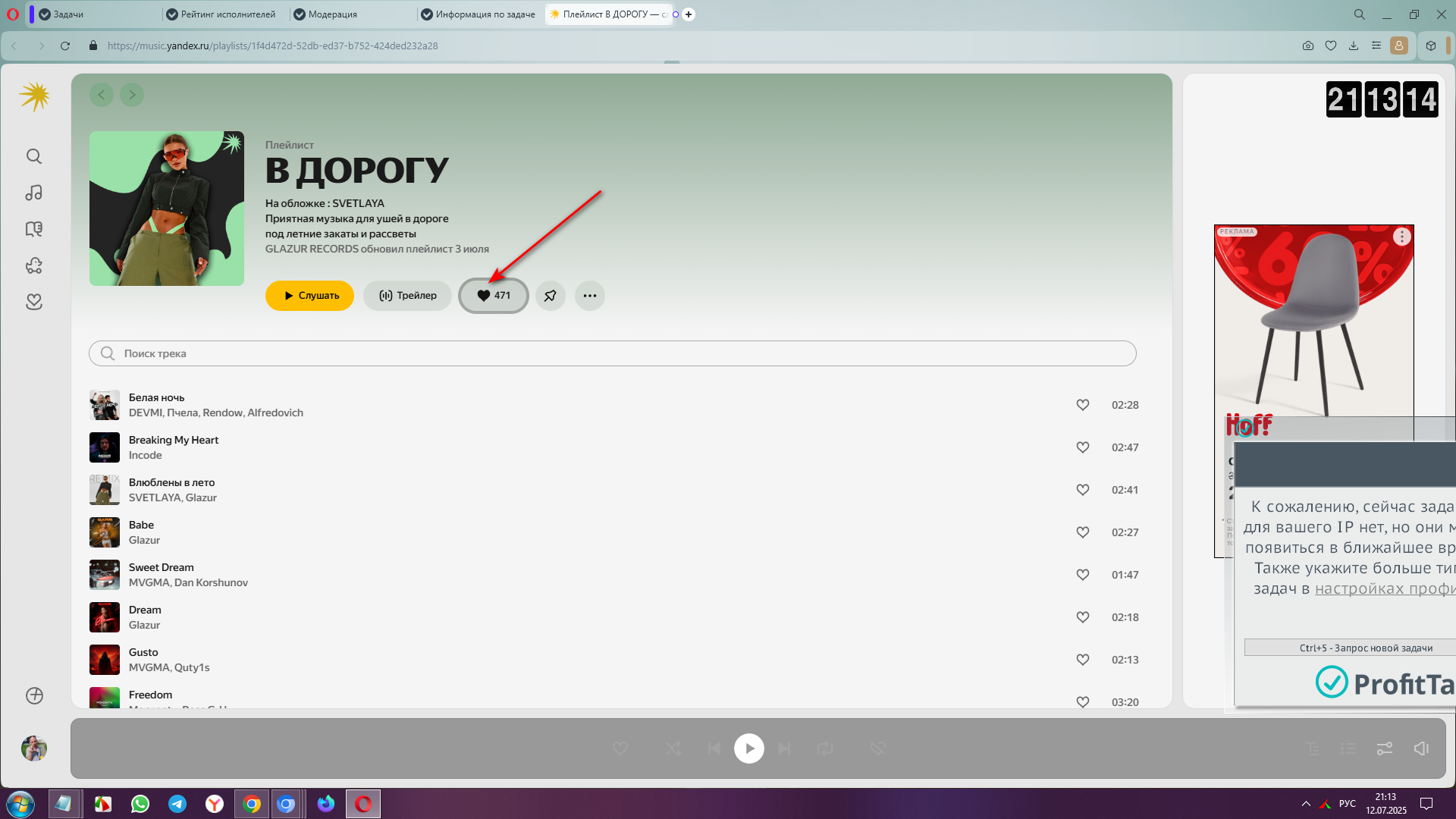Click the Поиск трека search field

point(613,353)
